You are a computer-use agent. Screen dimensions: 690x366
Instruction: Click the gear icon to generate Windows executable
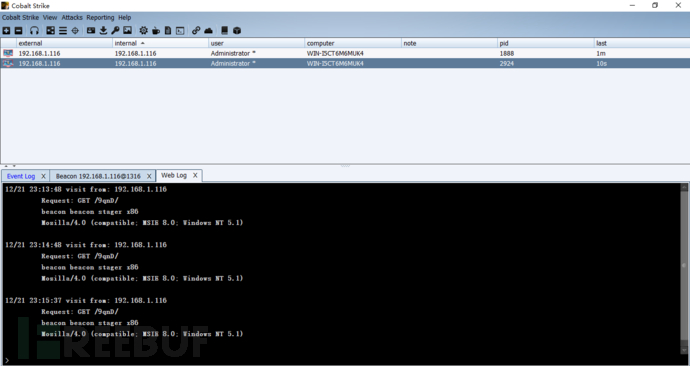pos(143,30)
